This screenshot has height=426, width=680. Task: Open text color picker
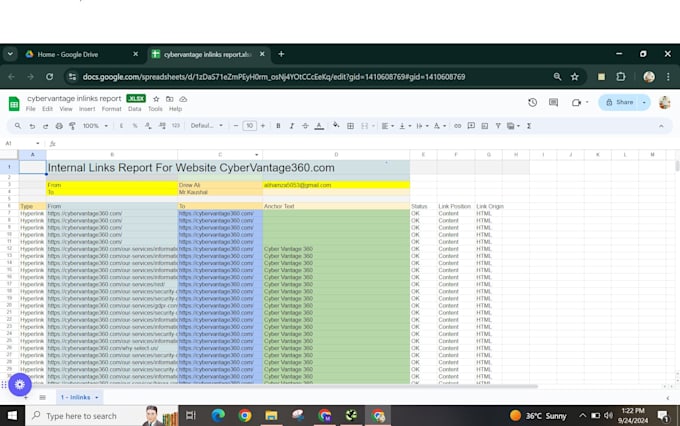[319, 126]
